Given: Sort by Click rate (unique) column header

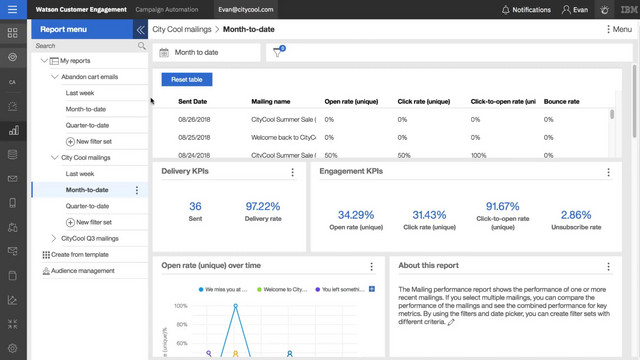Looking at the screenshot, I should 424,101.
